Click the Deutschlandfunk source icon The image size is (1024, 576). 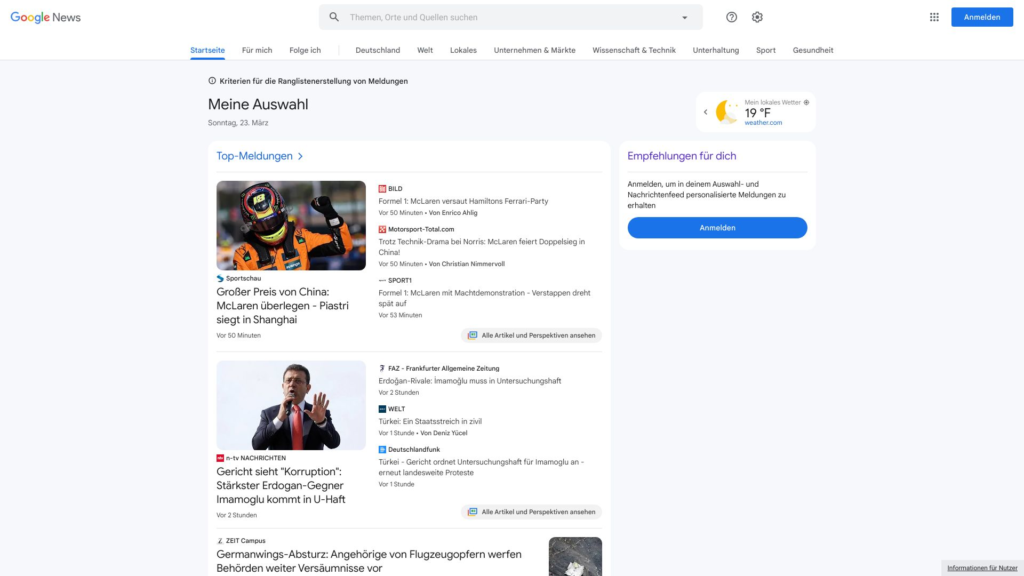click(x=382, y=449)
